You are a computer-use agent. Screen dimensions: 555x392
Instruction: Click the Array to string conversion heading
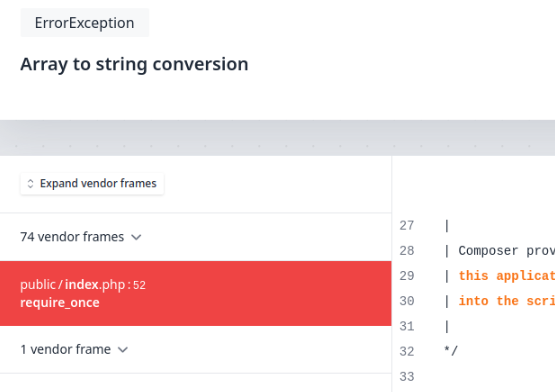(x=134, y=64)
